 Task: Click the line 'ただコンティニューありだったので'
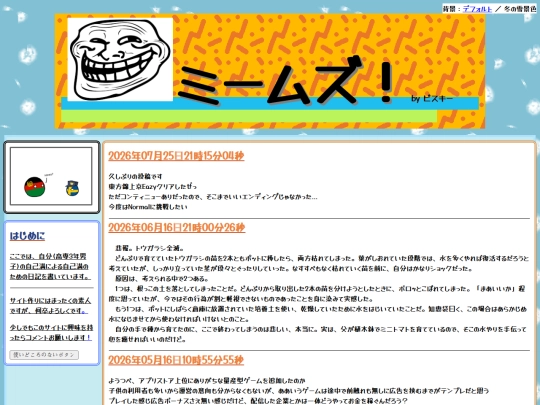pyautogui.click(x=213, y=197)
